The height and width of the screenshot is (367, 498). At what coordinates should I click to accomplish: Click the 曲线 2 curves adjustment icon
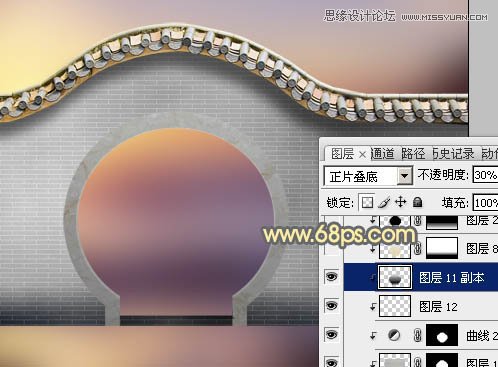(395, 335)
